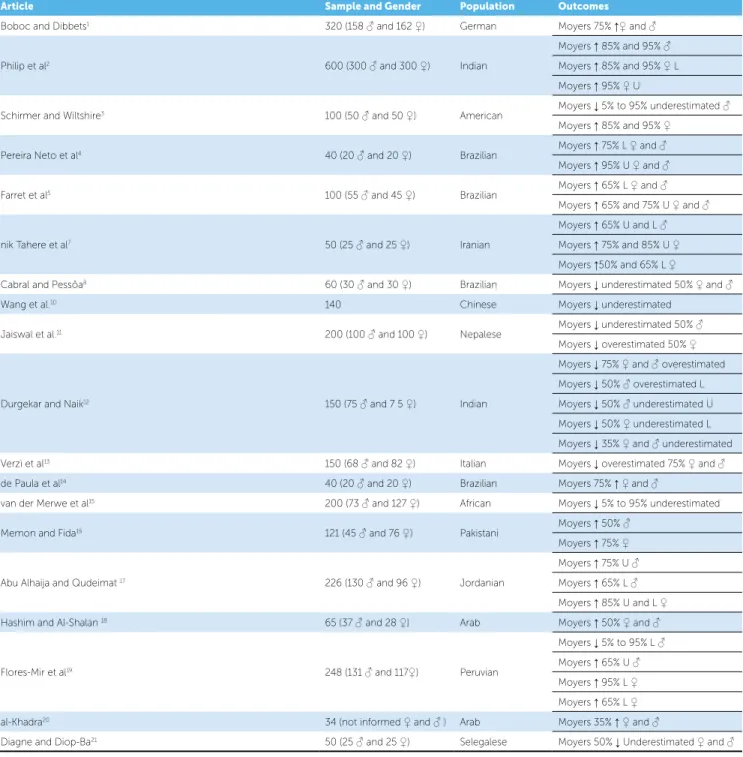Click the 'Abu Alhaija and Qudeimat' article cell

pyautogui.click(x=63, y=583)
